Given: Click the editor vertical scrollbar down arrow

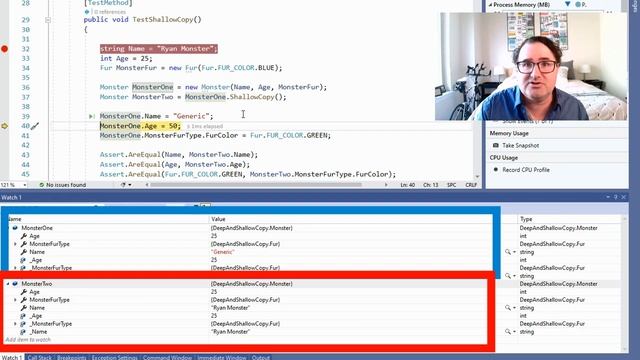Looking at the screenshot, I should click(x=477, y=177).
